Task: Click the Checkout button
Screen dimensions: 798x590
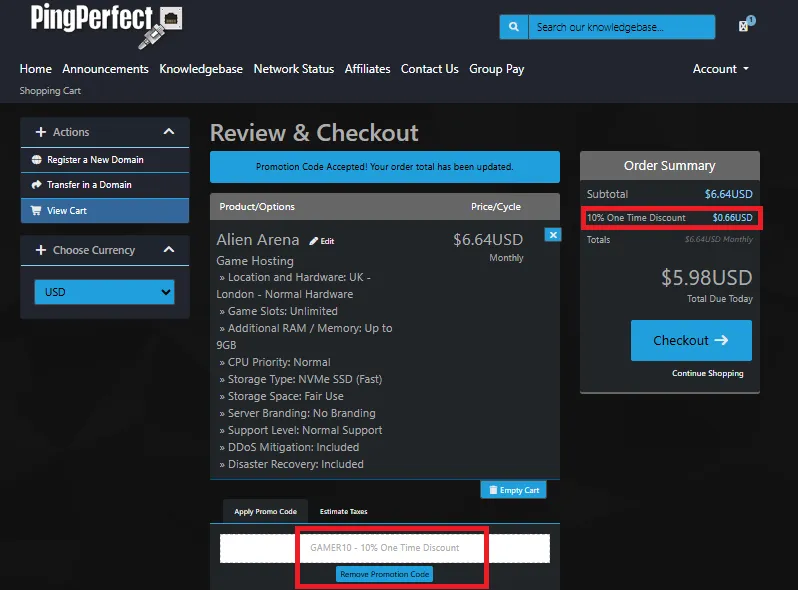Action: pyautogui.click(x=691, y=341)
